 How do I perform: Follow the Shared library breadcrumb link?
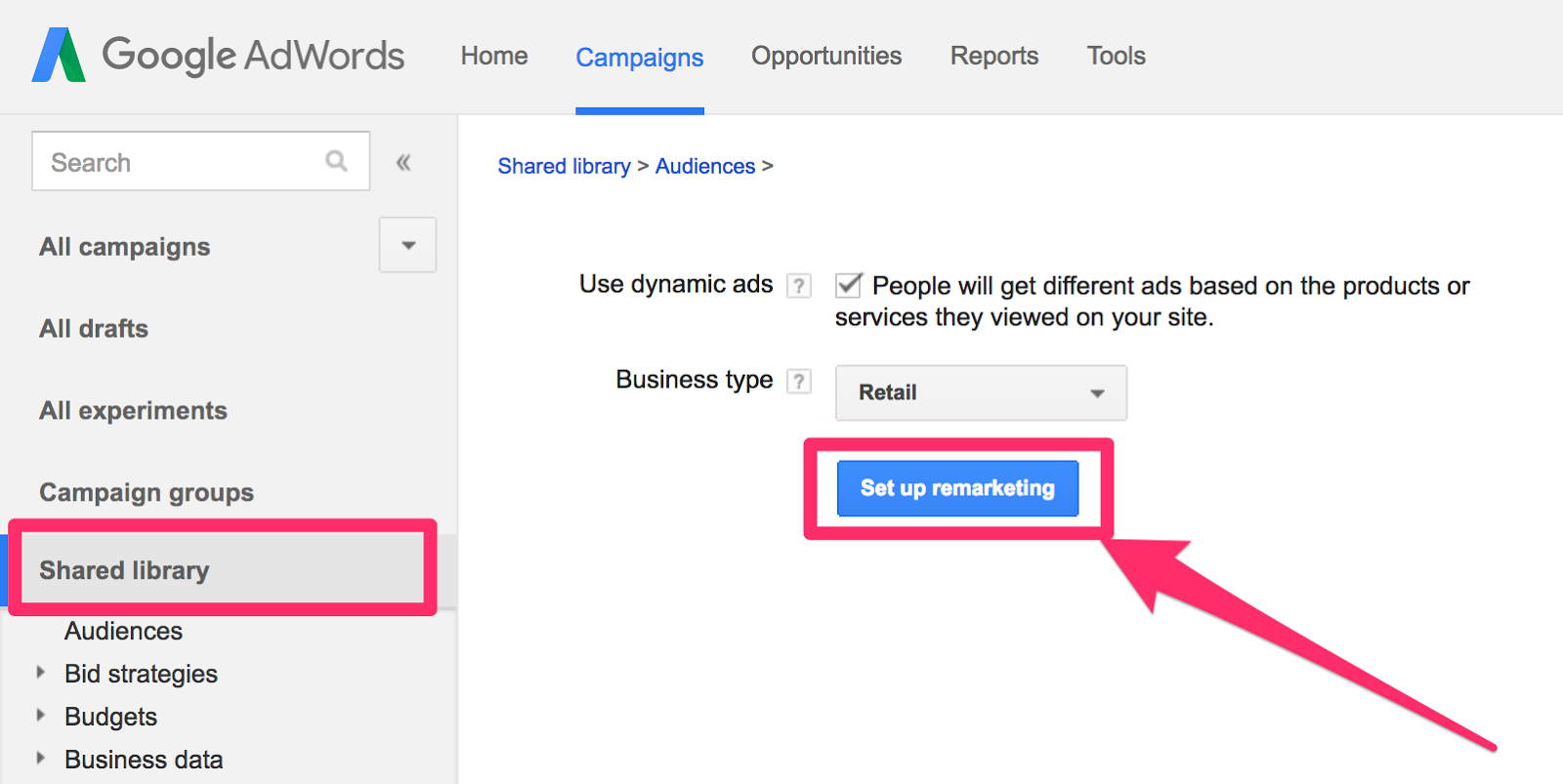pos(564,166)
